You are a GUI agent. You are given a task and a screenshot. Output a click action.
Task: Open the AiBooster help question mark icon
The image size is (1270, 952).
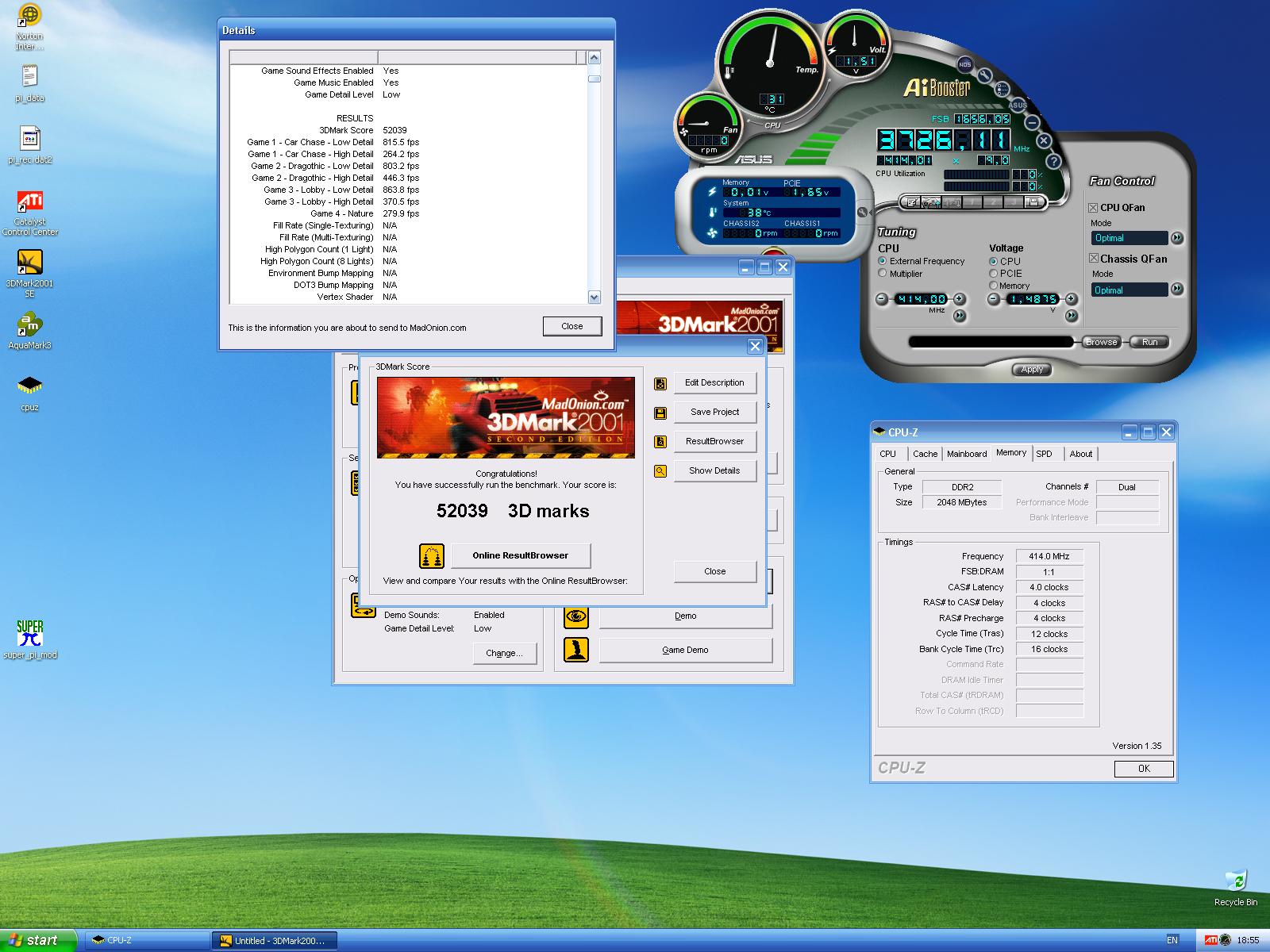pyautogui.click(x=1053, y=161)
